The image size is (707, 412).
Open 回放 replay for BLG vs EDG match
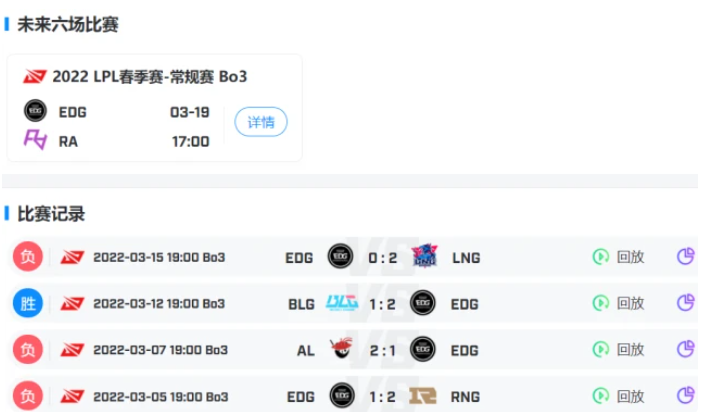point(618,303)
